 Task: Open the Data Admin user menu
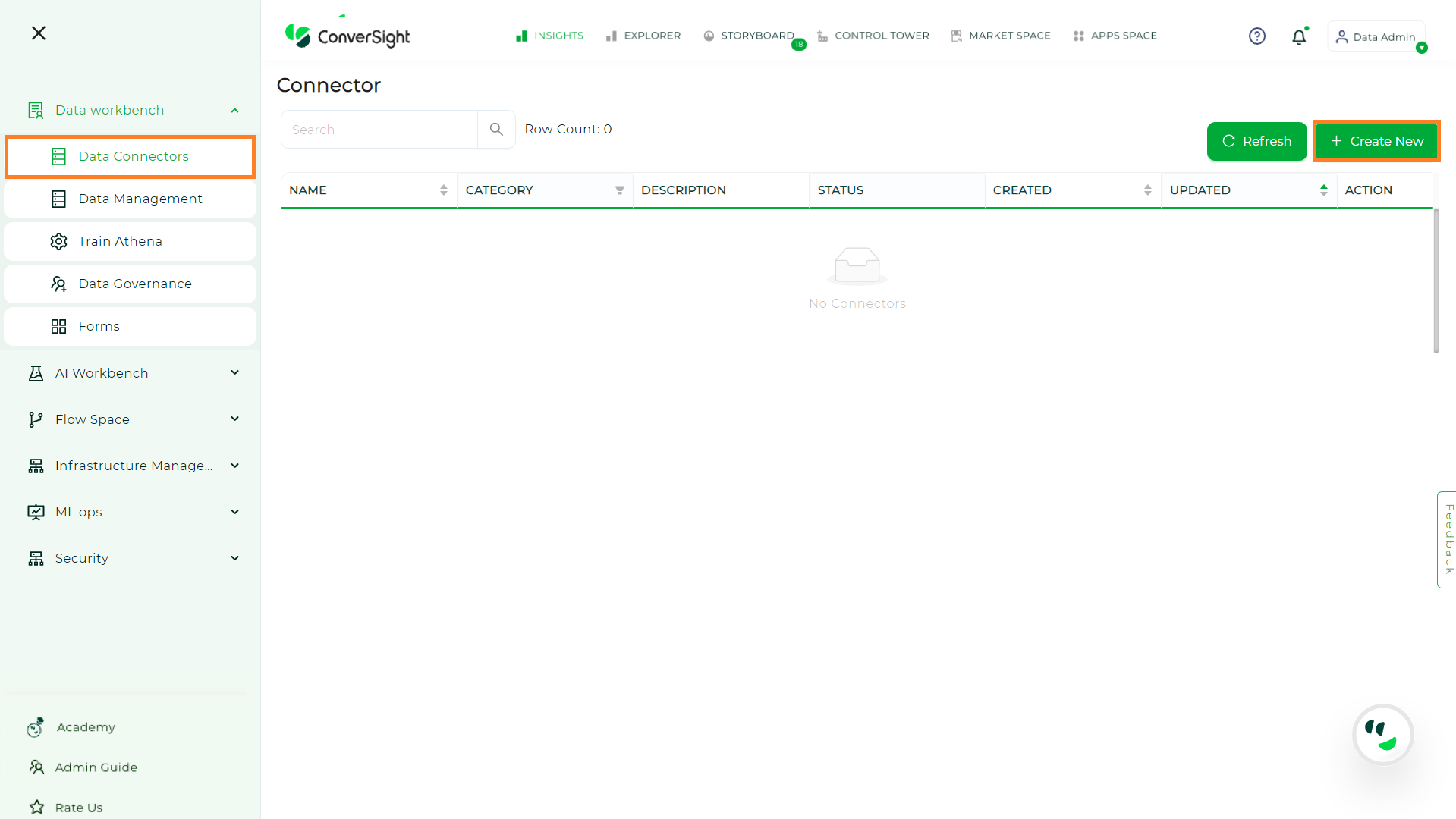[1376, 37]
